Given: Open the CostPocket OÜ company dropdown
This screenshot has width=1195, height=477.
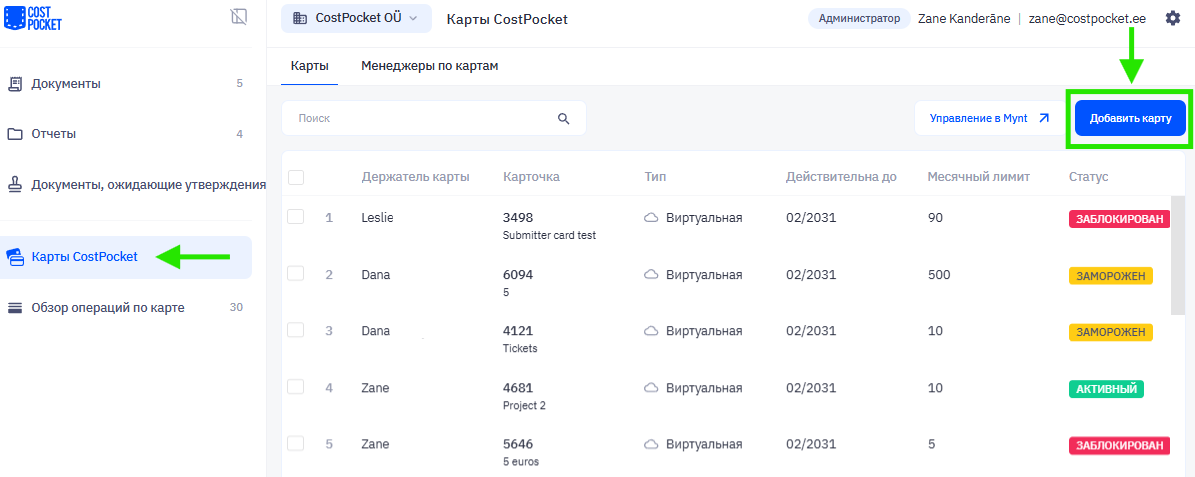Looking at the screenshot, I should [357, 18].
